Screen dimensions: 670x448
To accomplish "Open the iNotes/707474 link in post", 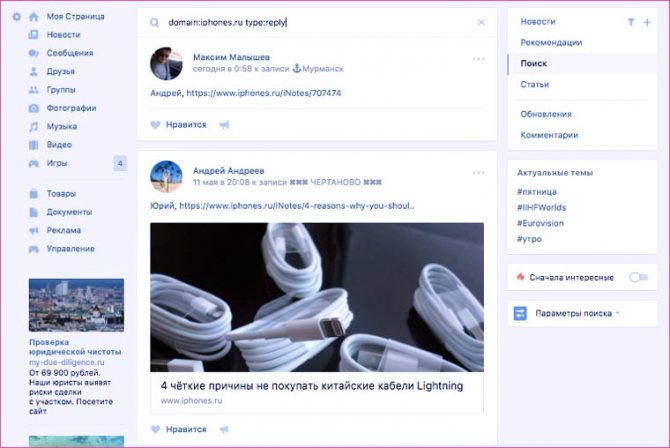I will [264, 93].
